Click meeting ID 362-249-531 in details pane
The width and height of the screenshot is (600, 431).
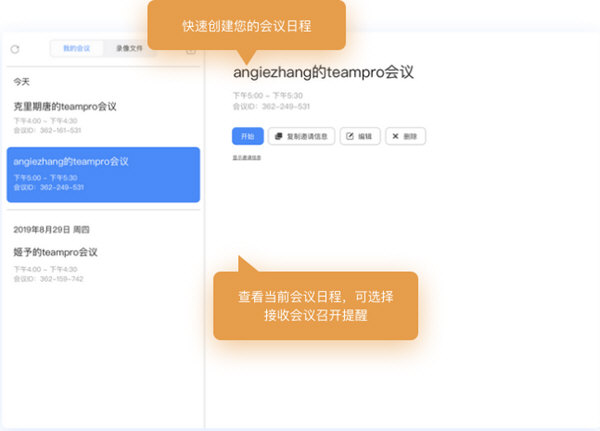point(271,106)
